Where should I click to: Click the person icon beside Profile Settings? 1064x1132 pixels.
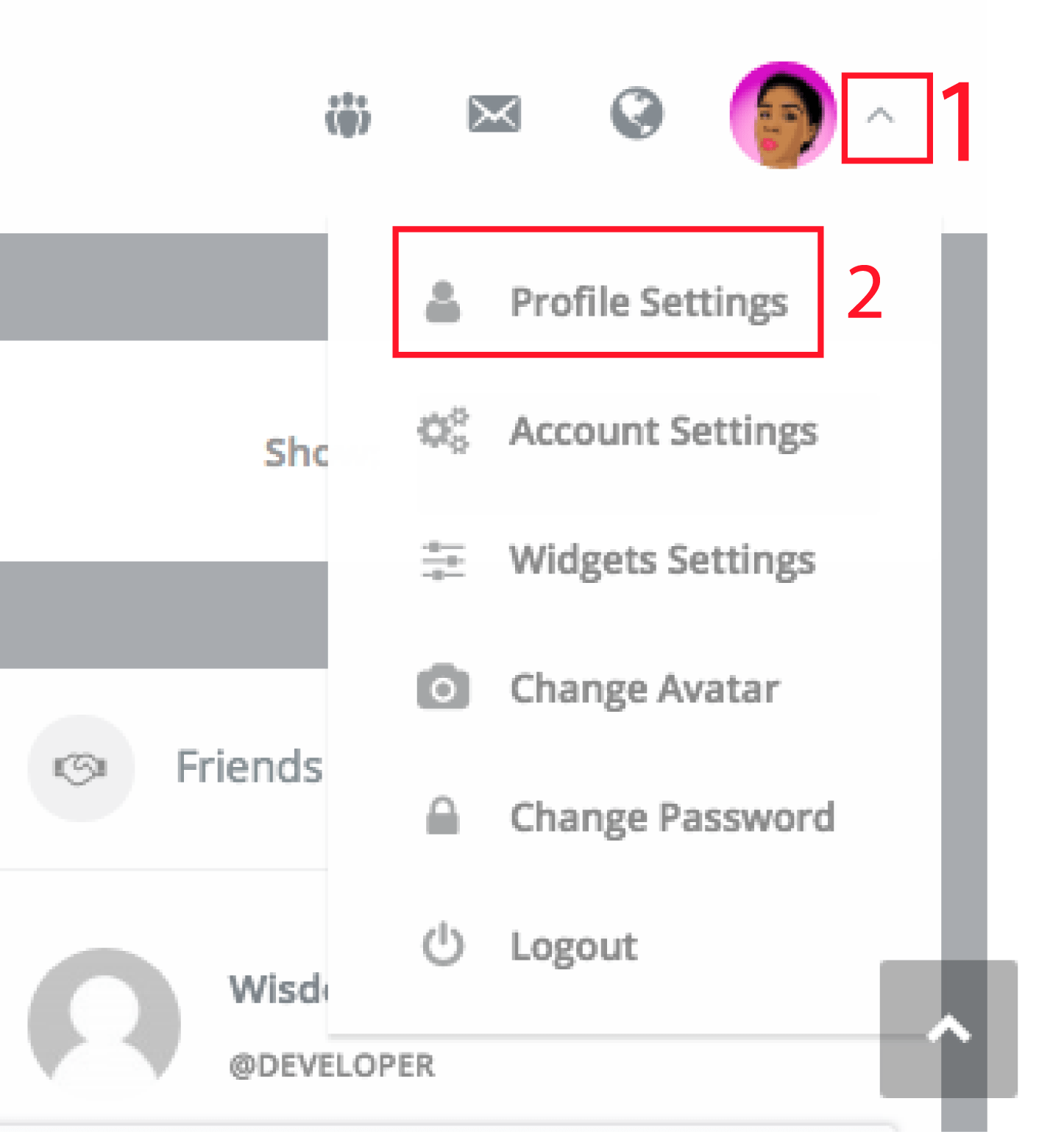[x=443, y=302]
